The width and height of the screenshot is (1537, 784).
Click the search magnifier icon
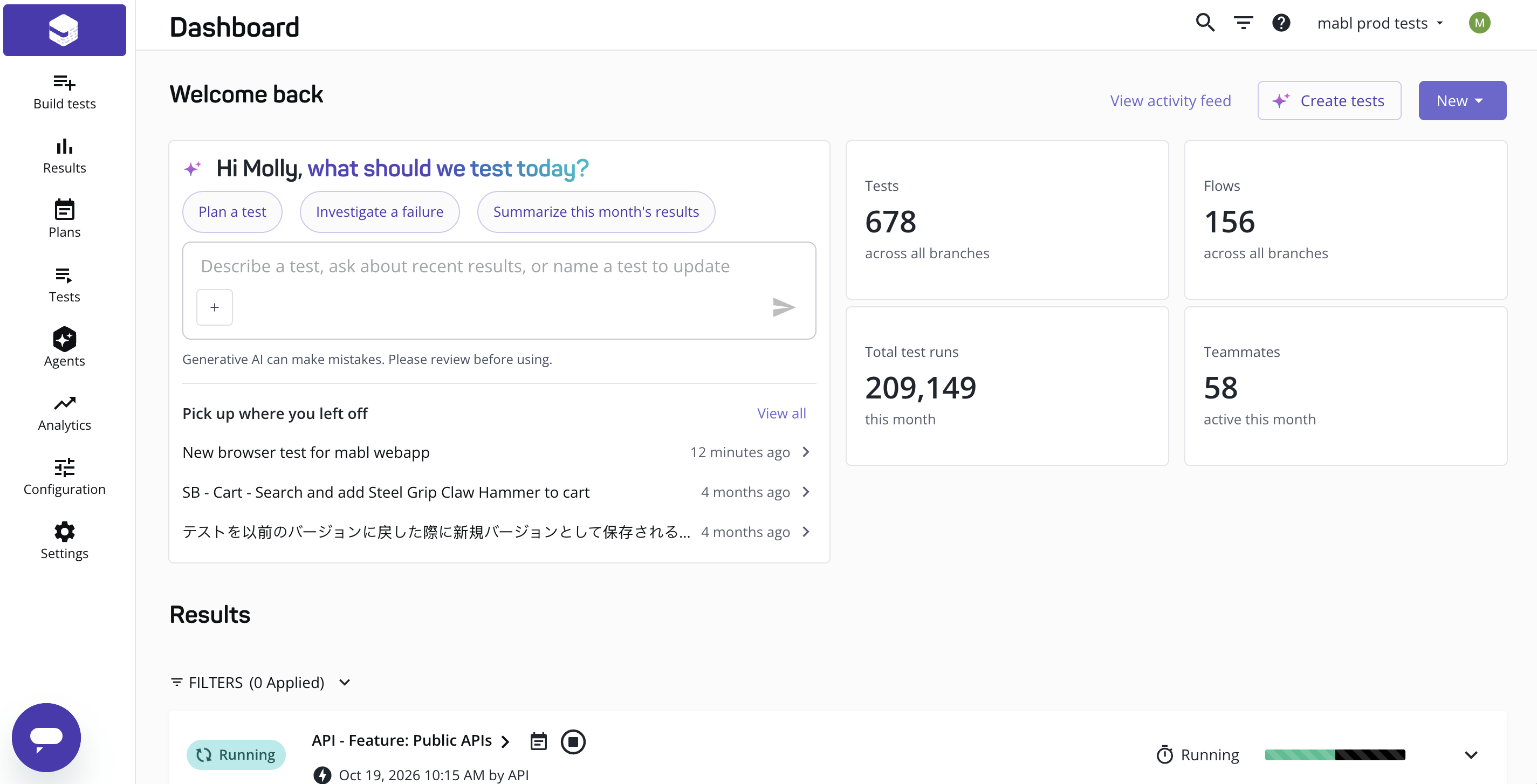point(1205,23)
